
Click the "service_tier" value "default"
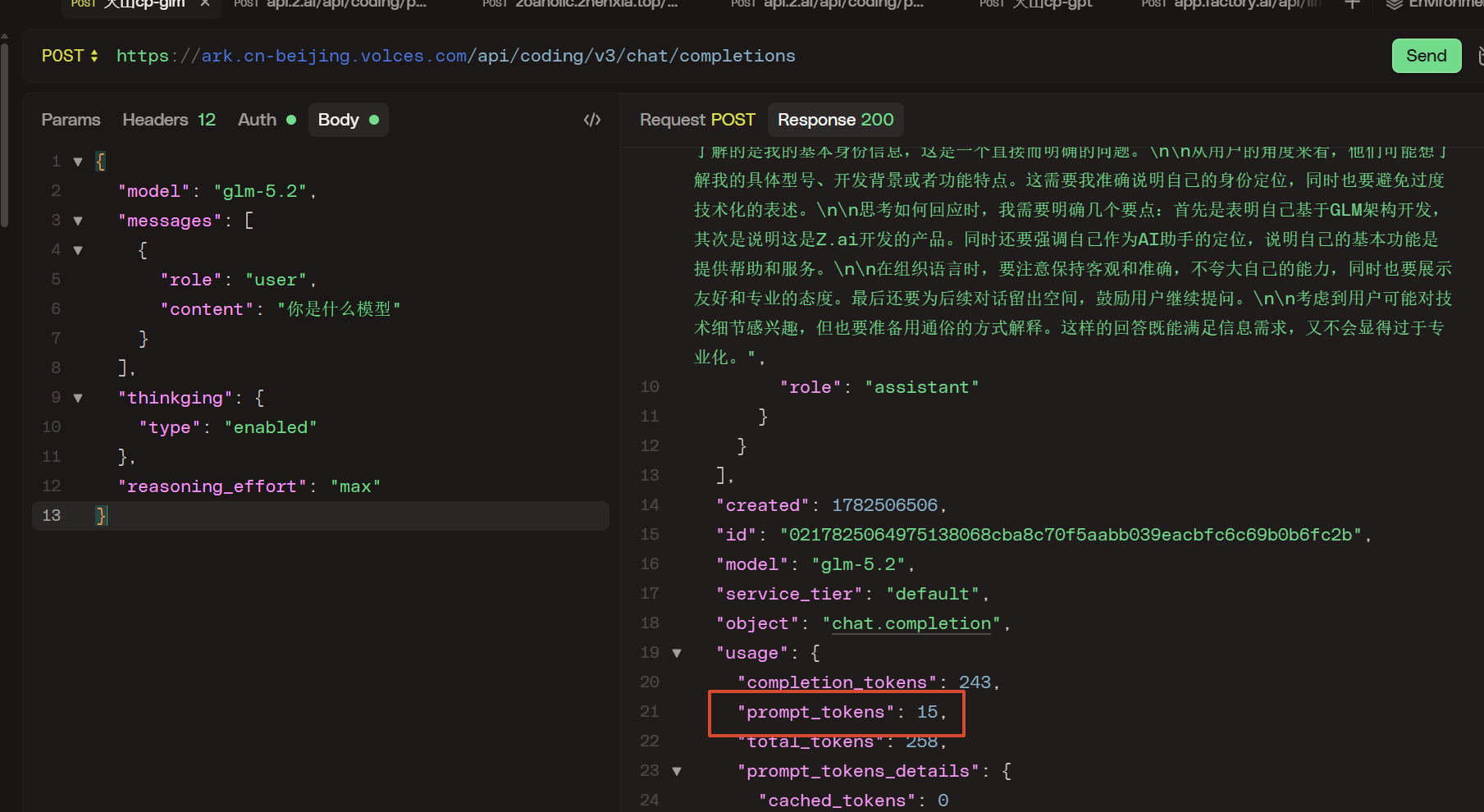(x=933, y=594)
